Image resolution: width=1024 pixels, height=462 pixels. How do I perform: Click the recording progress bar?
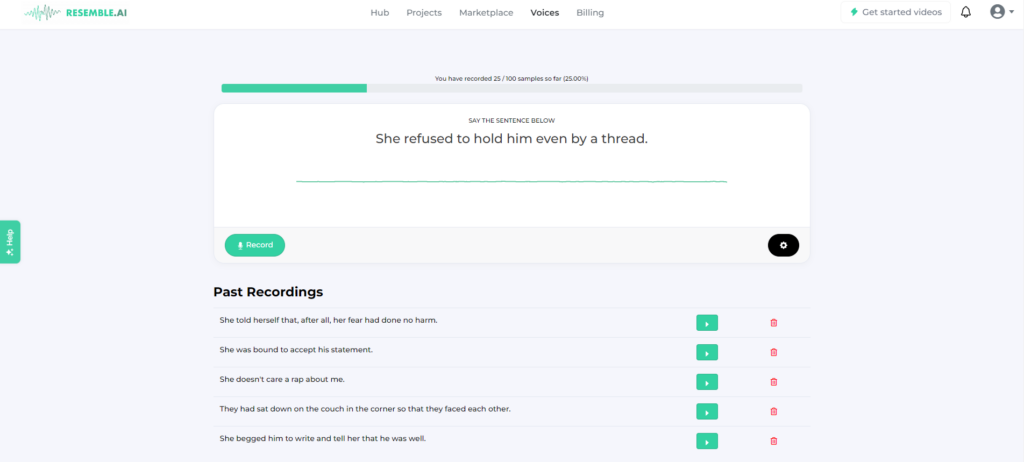tap(511, 88)
